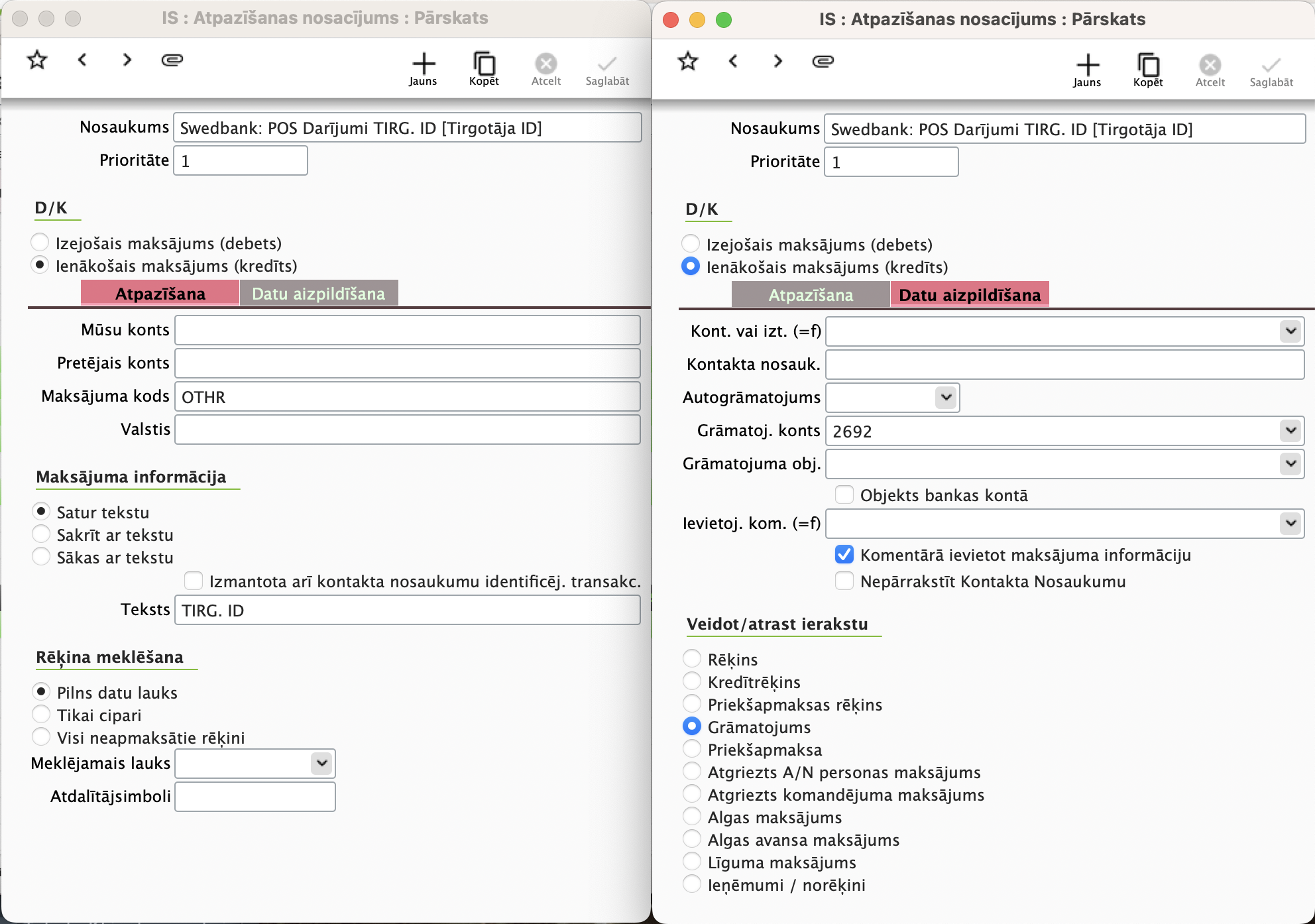Open Autogrāmatojums dropdown

point(946,397)
